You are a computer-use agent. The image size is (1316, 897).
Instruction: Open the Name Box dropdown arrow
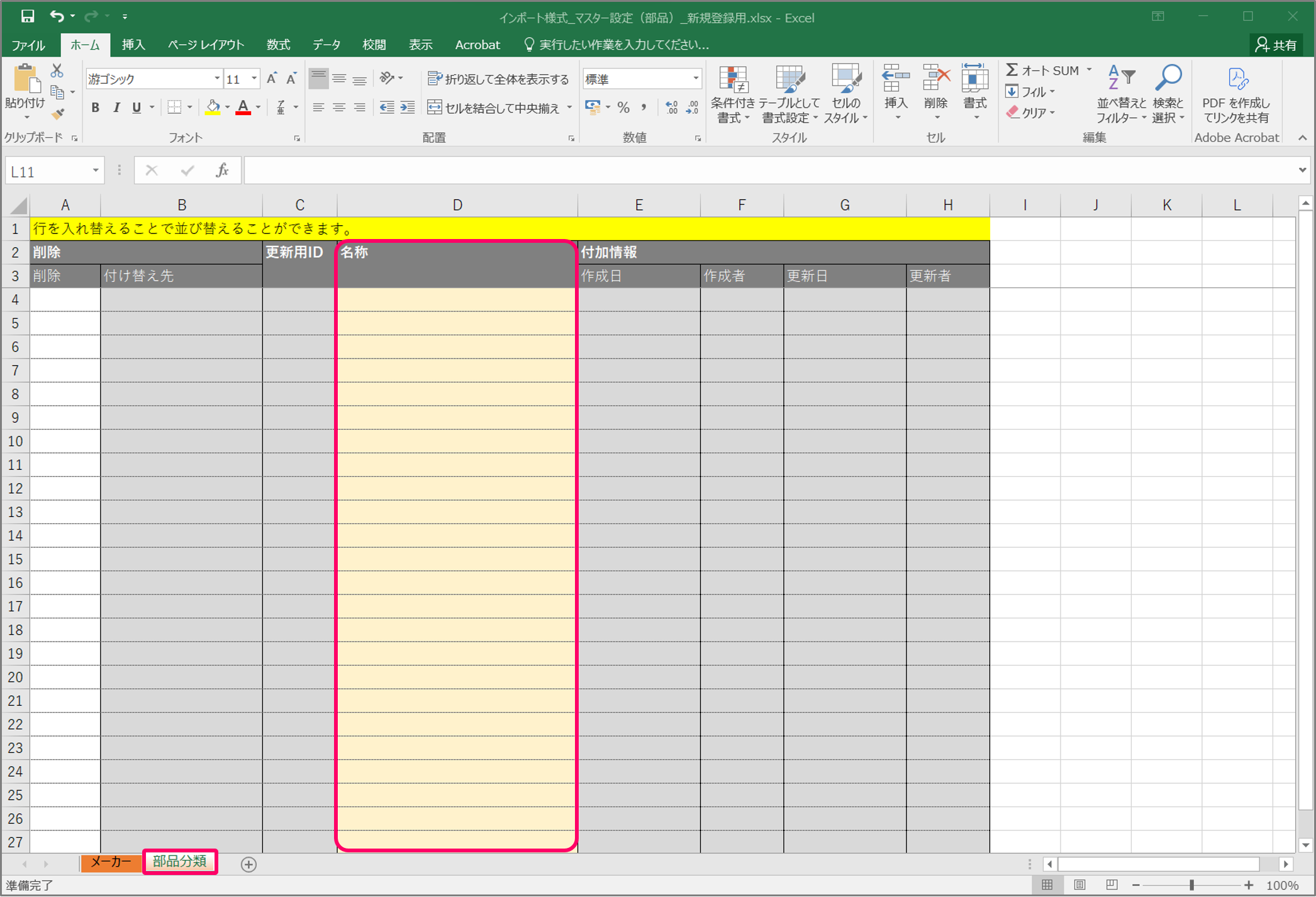coord(96,170)
